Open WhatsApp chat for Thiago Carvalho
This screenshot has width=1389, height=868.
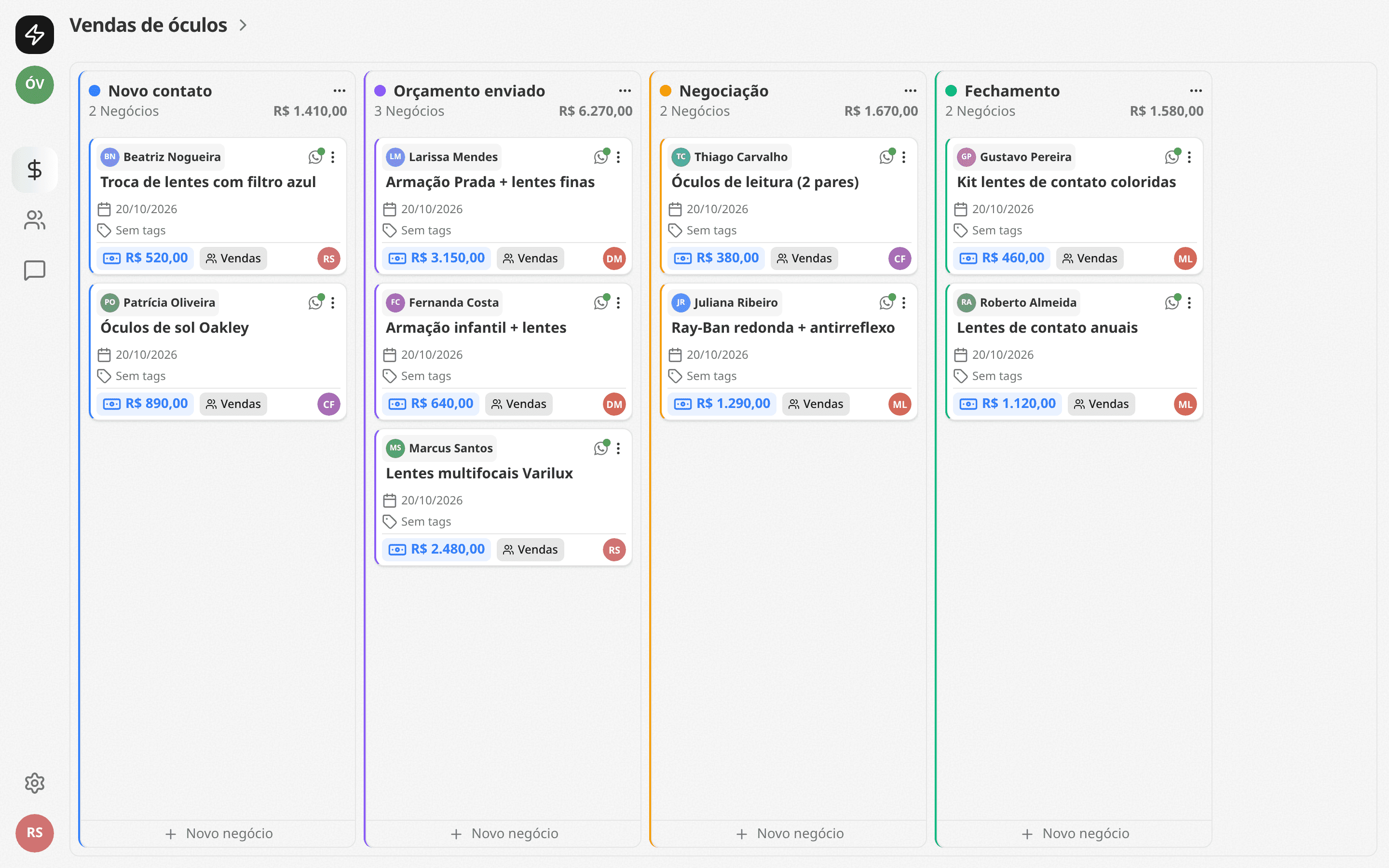pos(887,157)
